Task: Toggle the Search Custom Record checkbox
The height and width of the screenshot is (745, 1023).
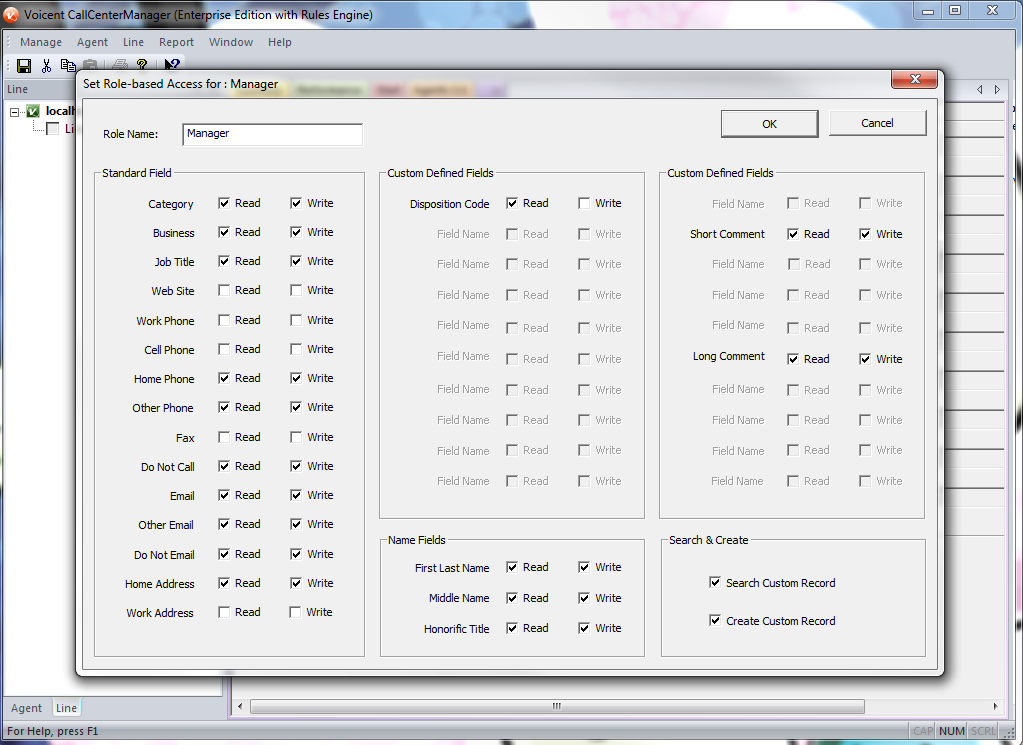Action: point(715,582)
